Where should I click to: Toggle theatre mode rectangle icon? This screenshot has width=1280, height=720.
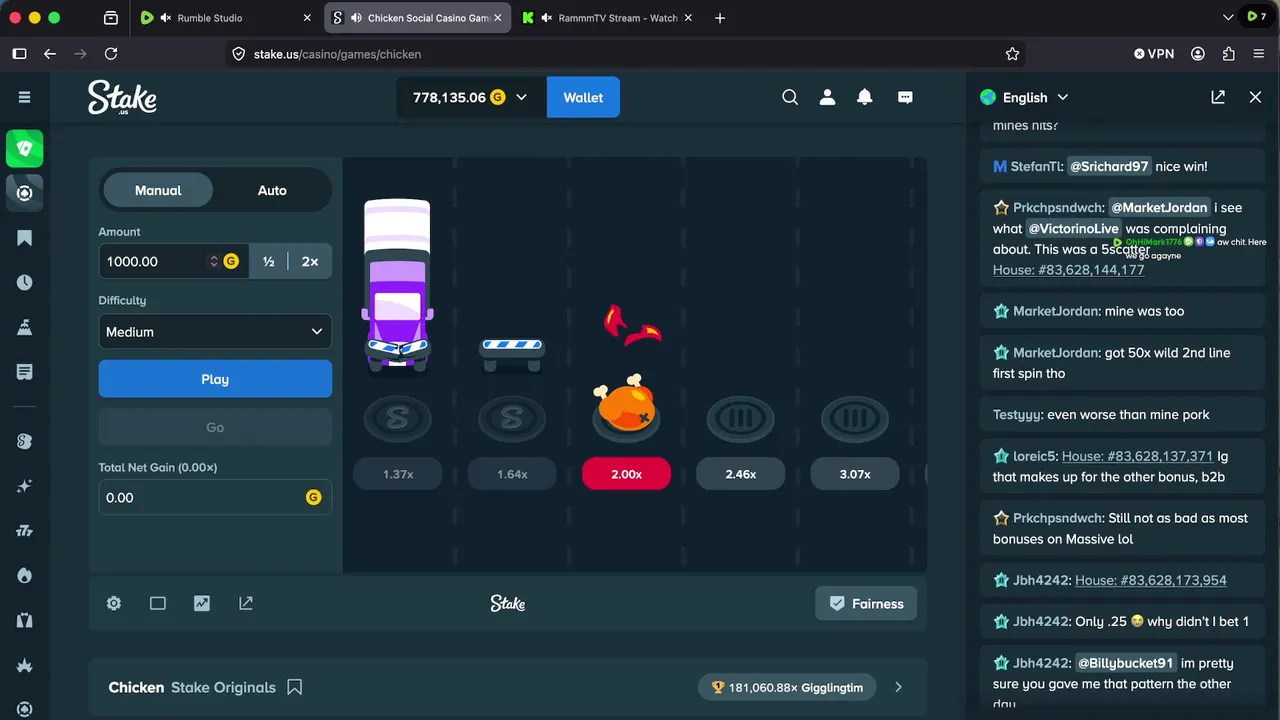tap(158, 603)
